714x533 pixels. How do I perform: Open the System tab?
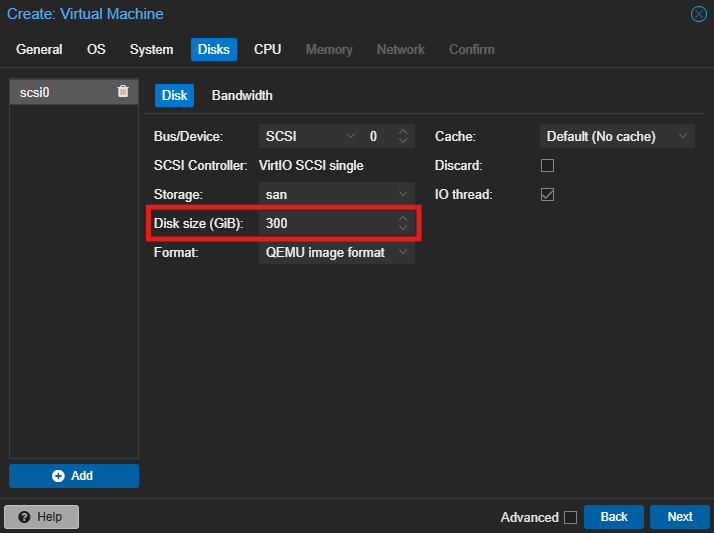pyautogui.click(x=151, y=50)
